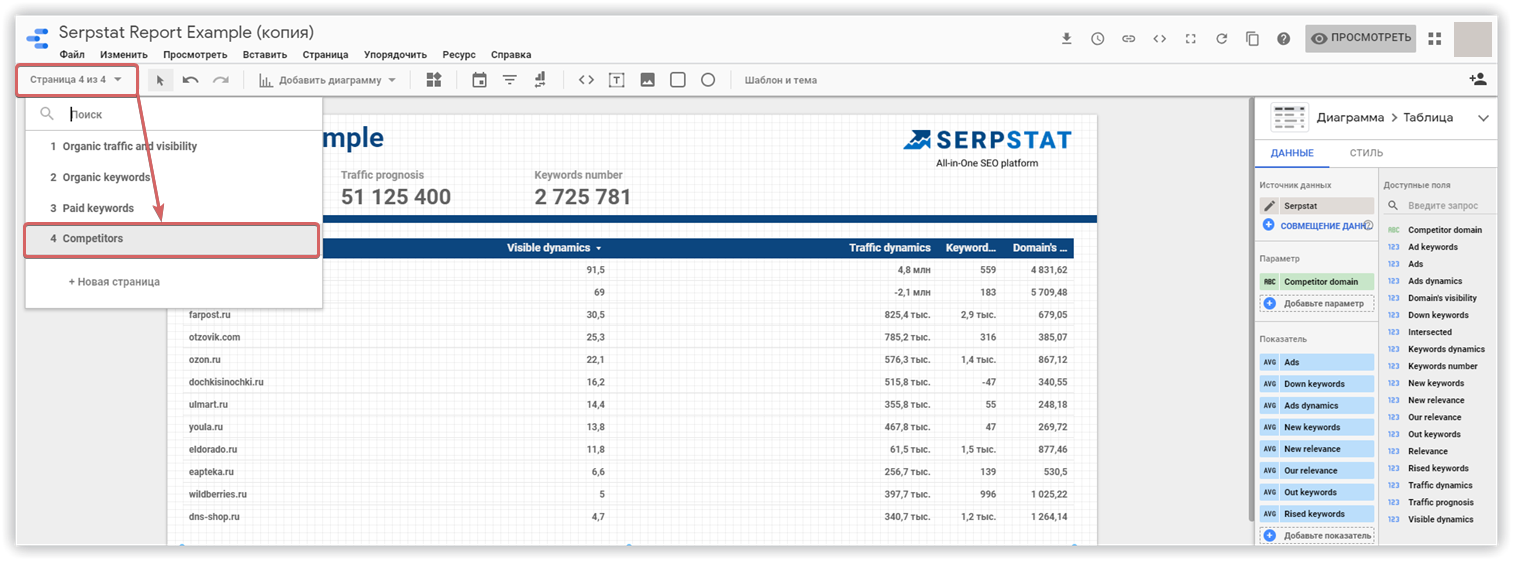
Task: Click the 'Traffic dynamics' column header
Action: (889, 248)
